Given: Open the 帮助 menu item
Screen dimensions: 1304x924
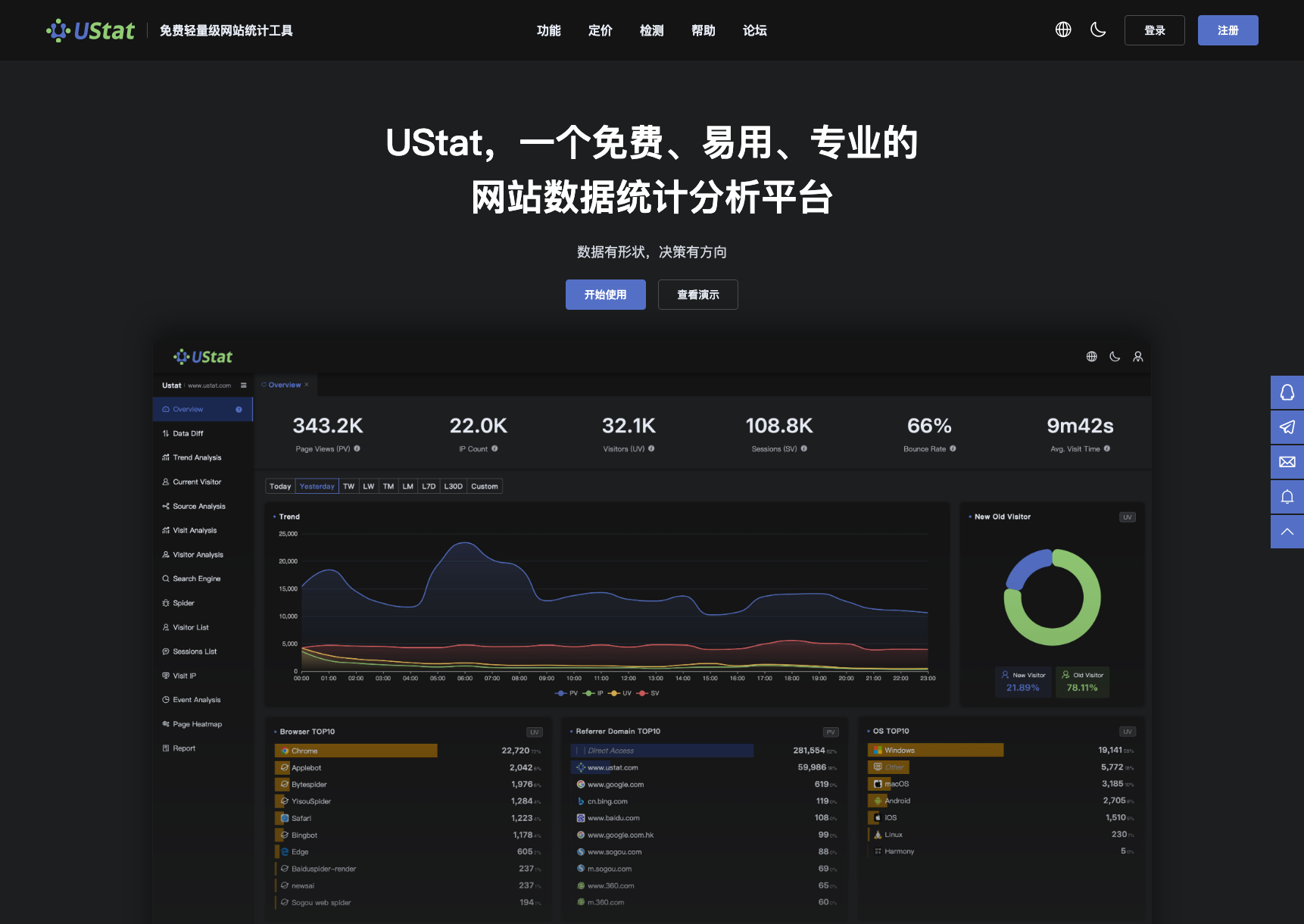Looking at the screenshot, I should tap(703, 30).
